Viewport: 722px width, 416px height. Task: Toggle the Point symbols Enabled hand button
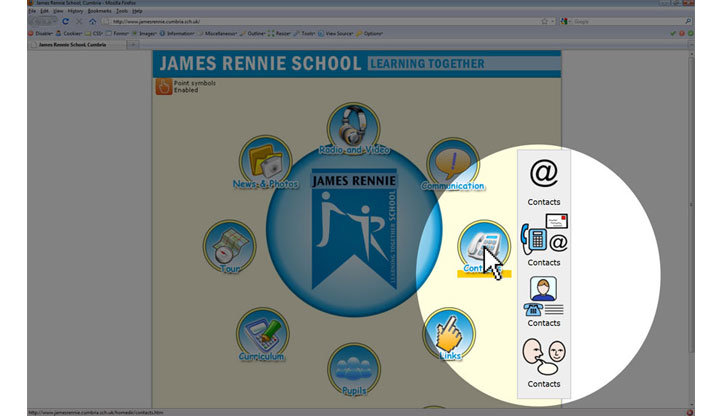coord(163,87)
